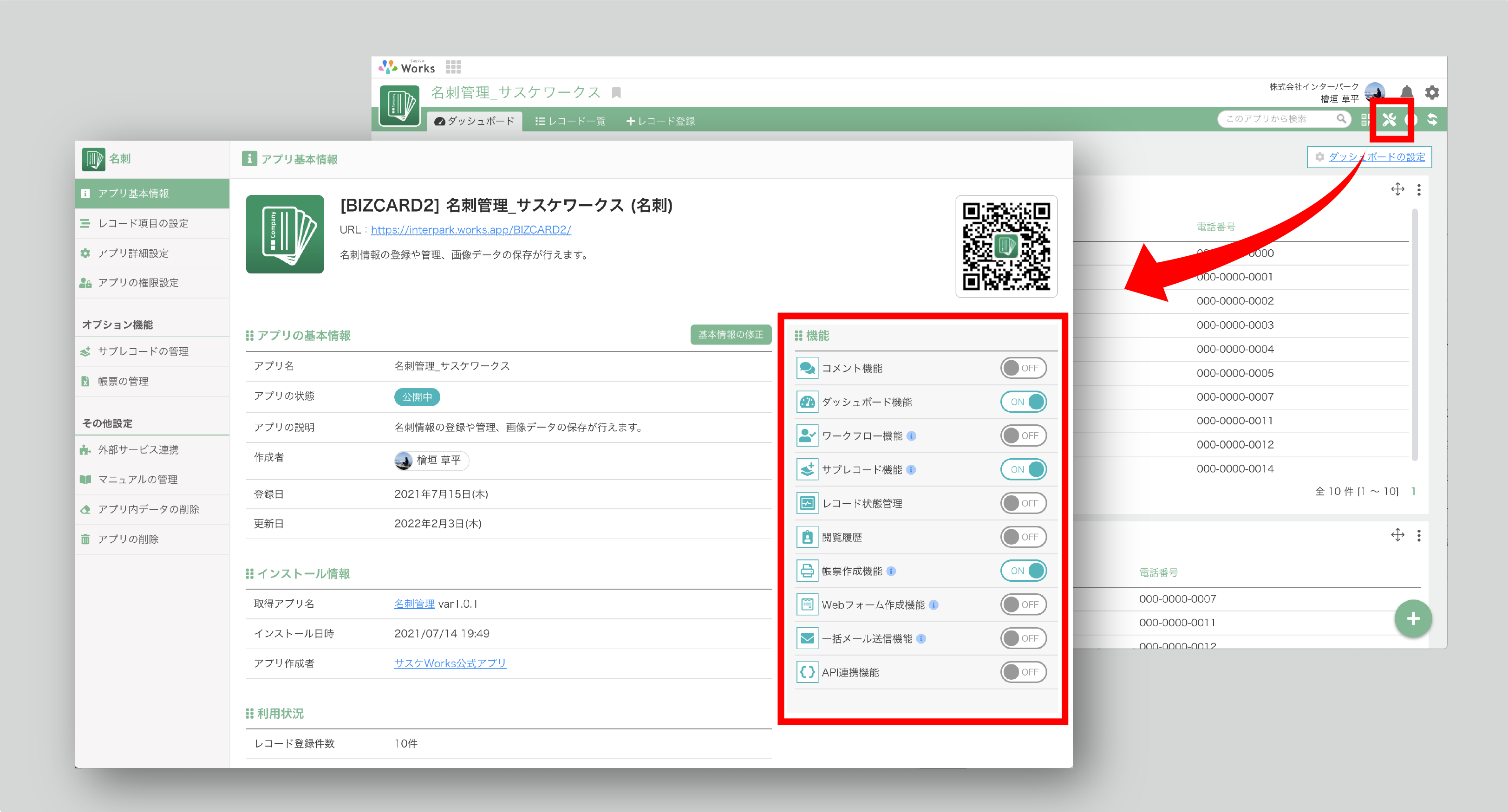Click the notification bell icon
Screen dimensions: 1508x812
coord(1406,92)
